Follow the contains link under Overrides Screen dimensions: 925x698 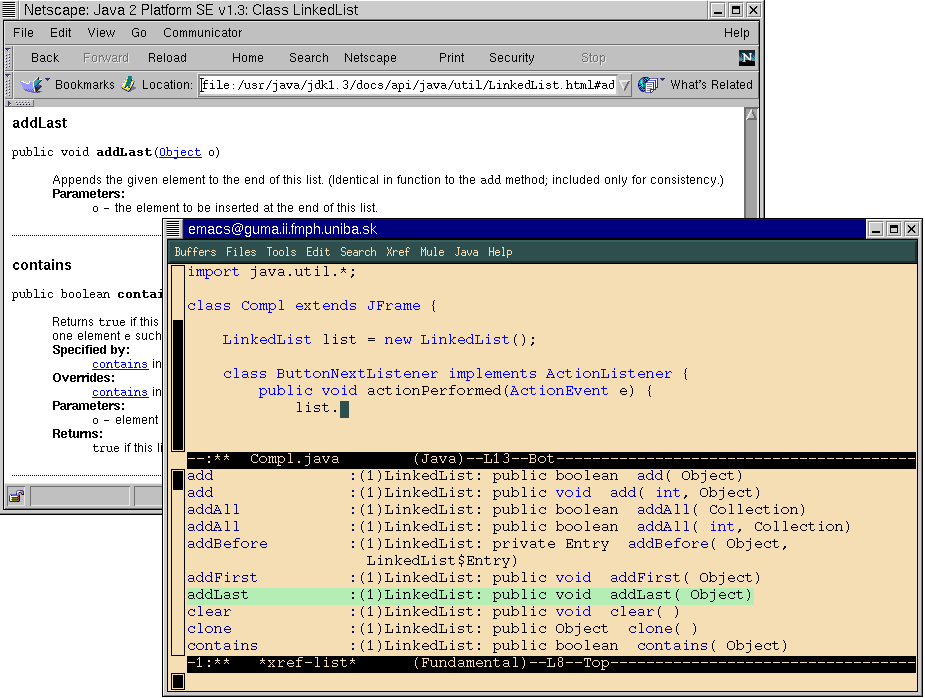click(120, 392)
